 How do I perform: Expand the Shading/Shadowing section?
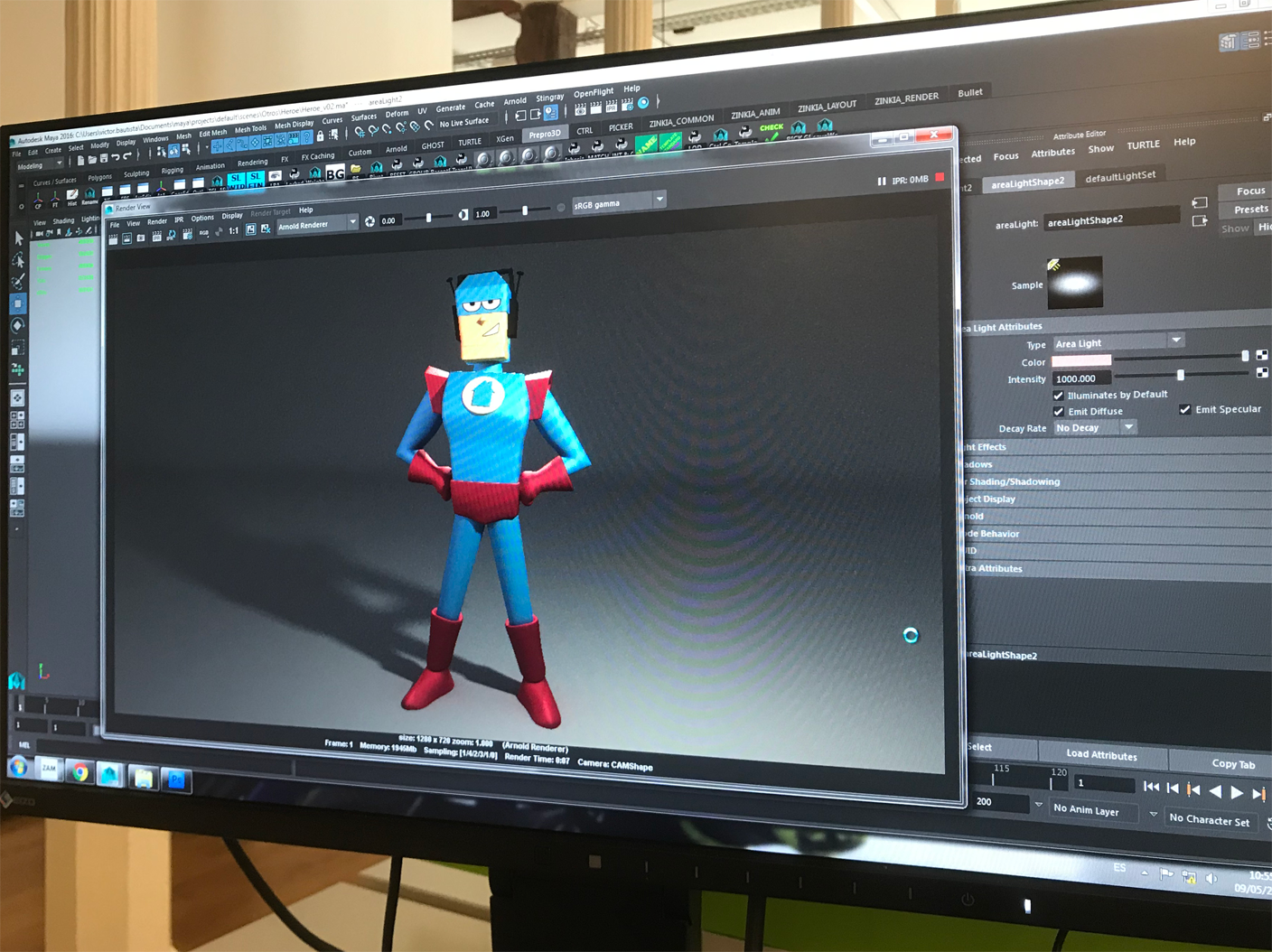pos(1117,481)
